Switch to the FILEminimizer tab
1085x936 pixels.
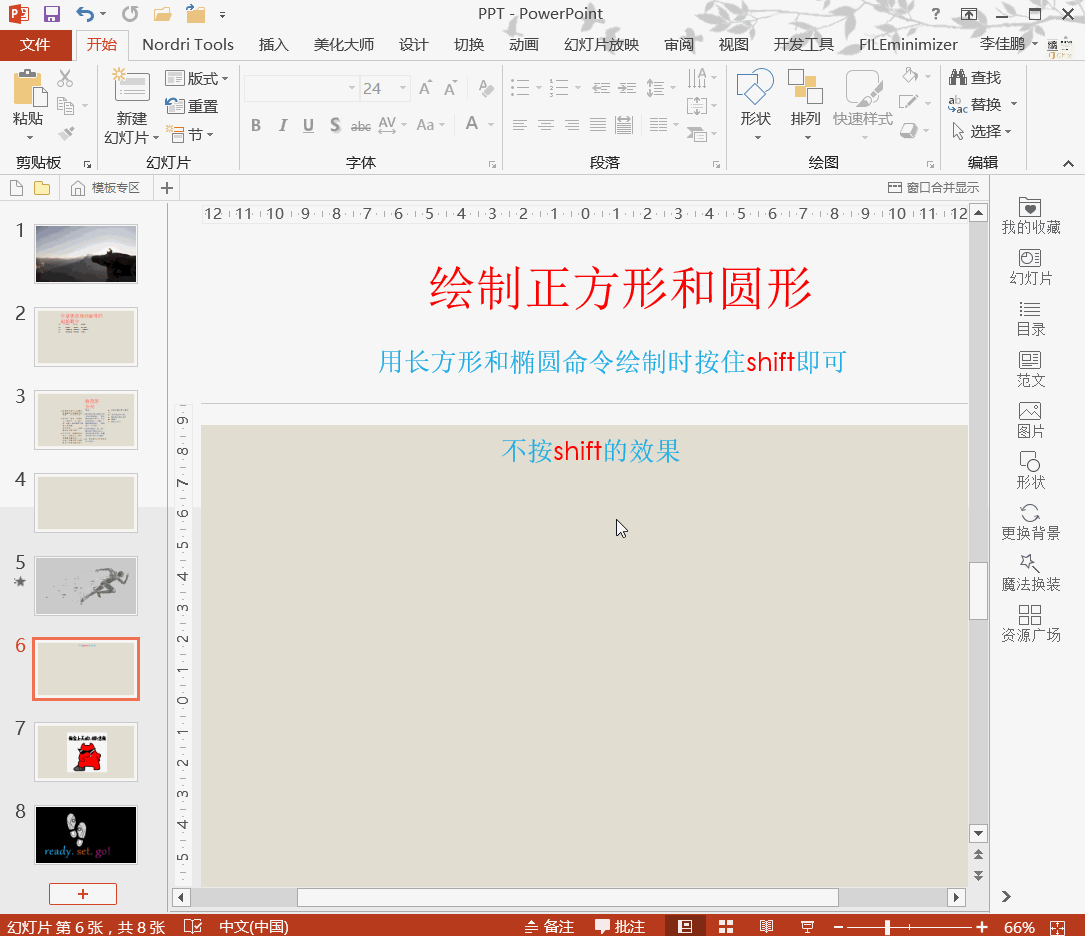point(908,45)
